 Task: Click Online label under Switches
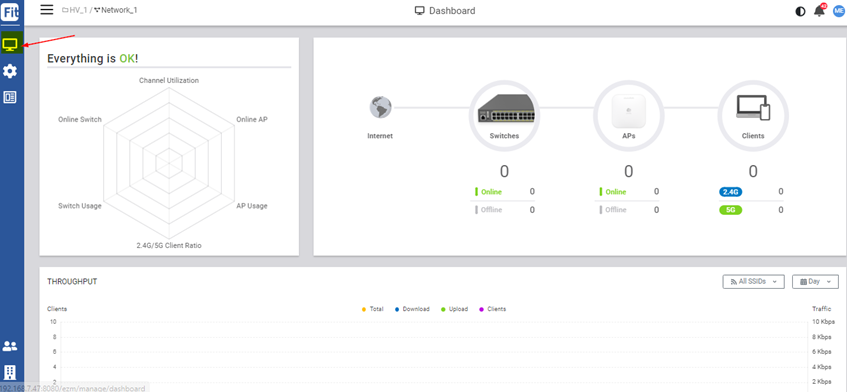[492, 192]
